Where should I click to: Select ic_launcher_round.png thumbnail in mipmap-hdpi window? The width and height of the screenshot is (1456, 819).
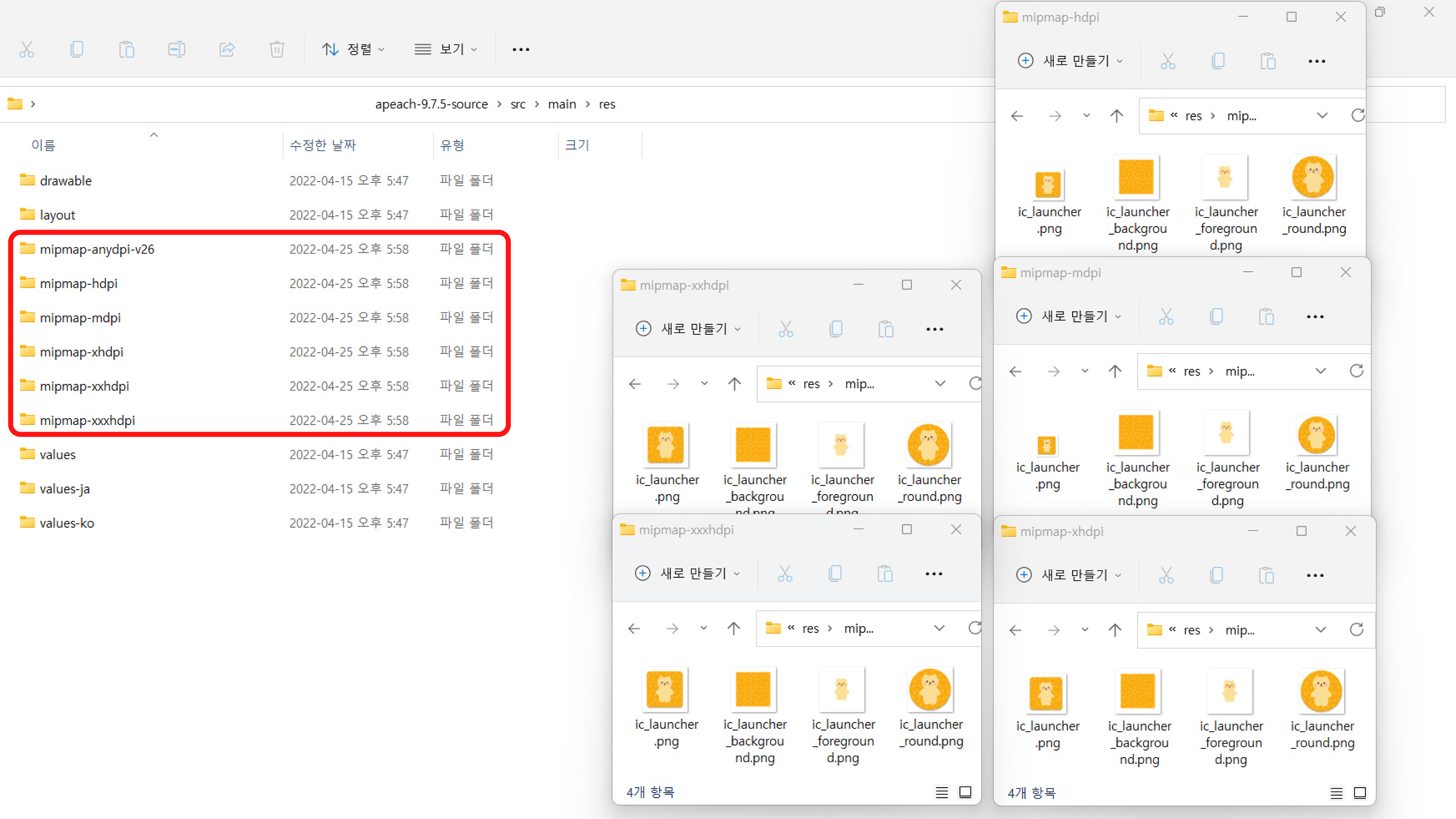click(x=1313, y=178)
